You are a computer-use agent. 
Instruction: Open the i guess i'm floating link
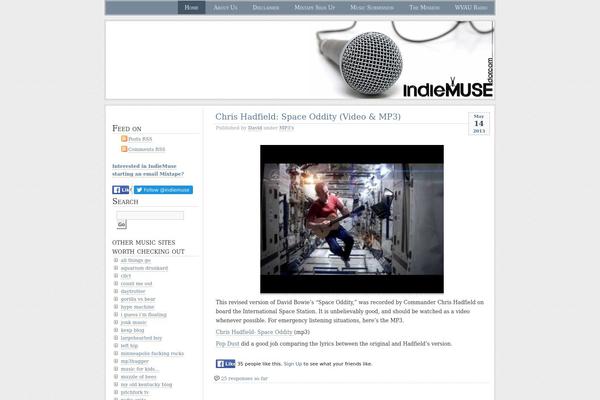click(144, 315)
